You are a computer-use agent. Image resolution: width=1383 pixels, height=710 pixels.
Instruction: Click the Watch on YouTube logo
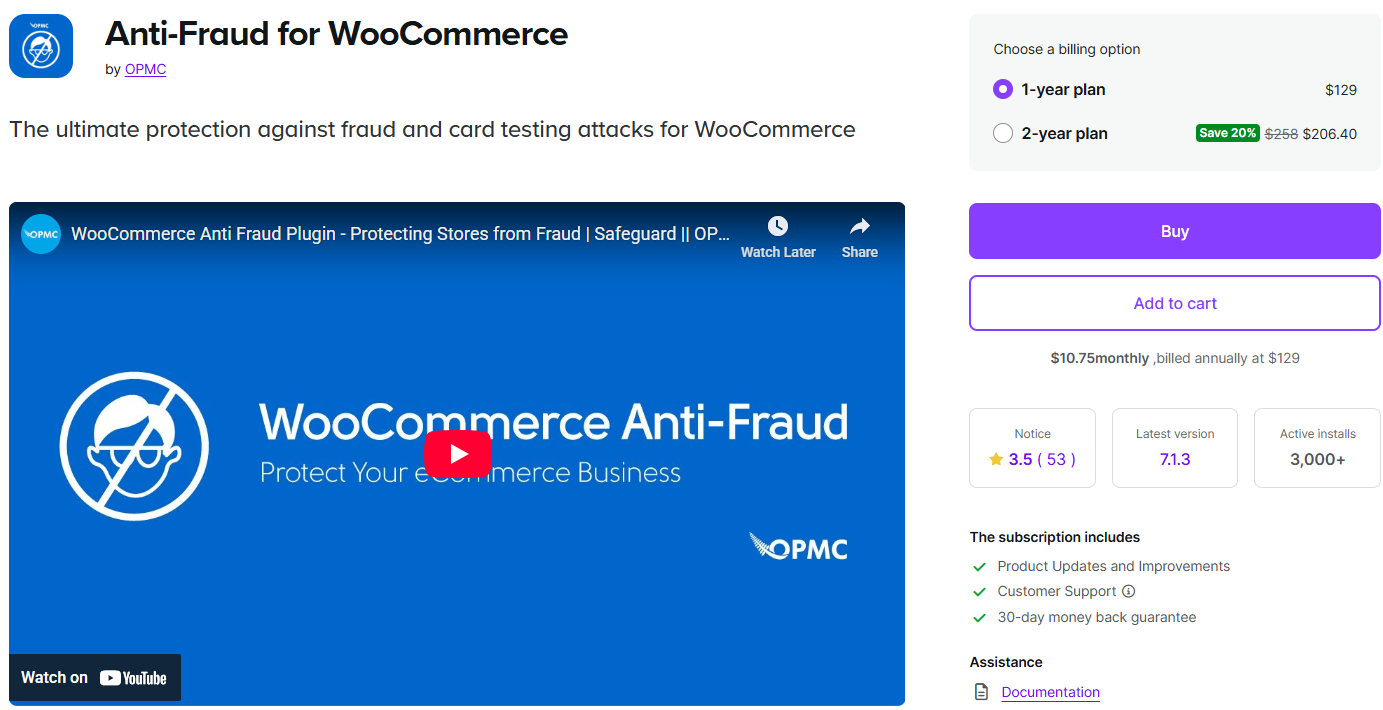coord(94,677)
